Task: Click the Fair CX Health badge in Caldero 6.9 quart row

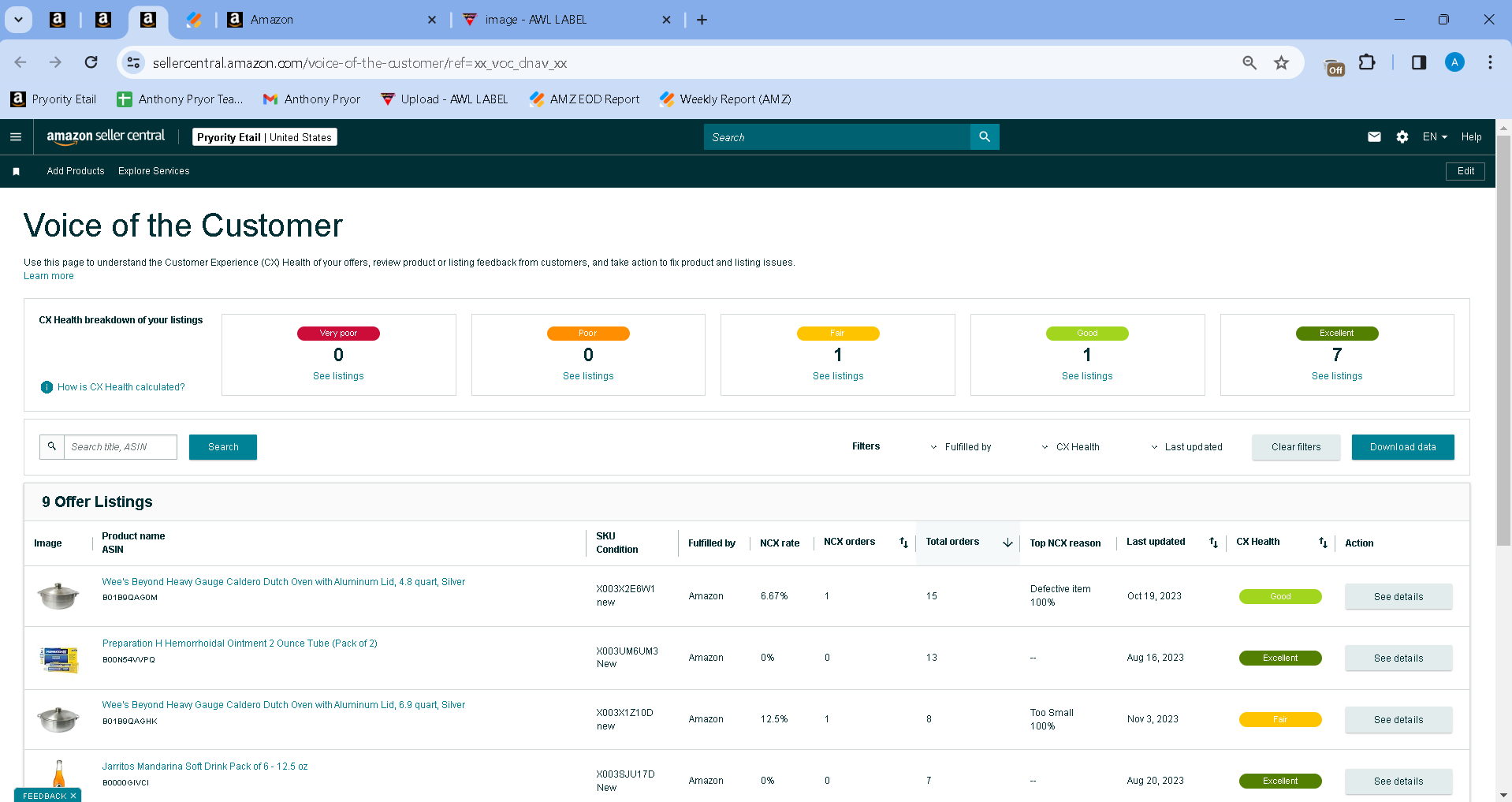Action: [x=1280, y=720]
